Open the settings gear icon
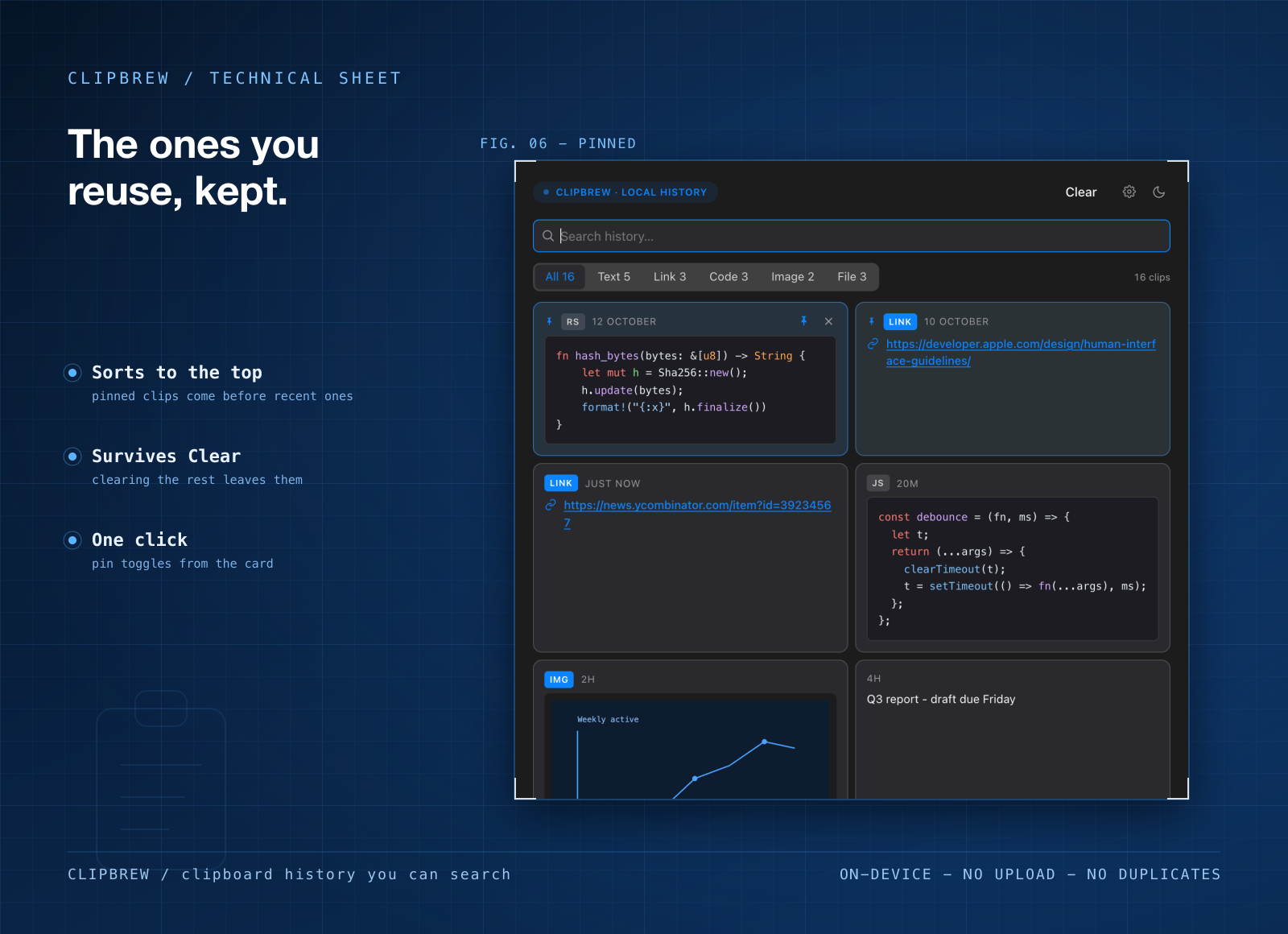 click(1129, 192)
